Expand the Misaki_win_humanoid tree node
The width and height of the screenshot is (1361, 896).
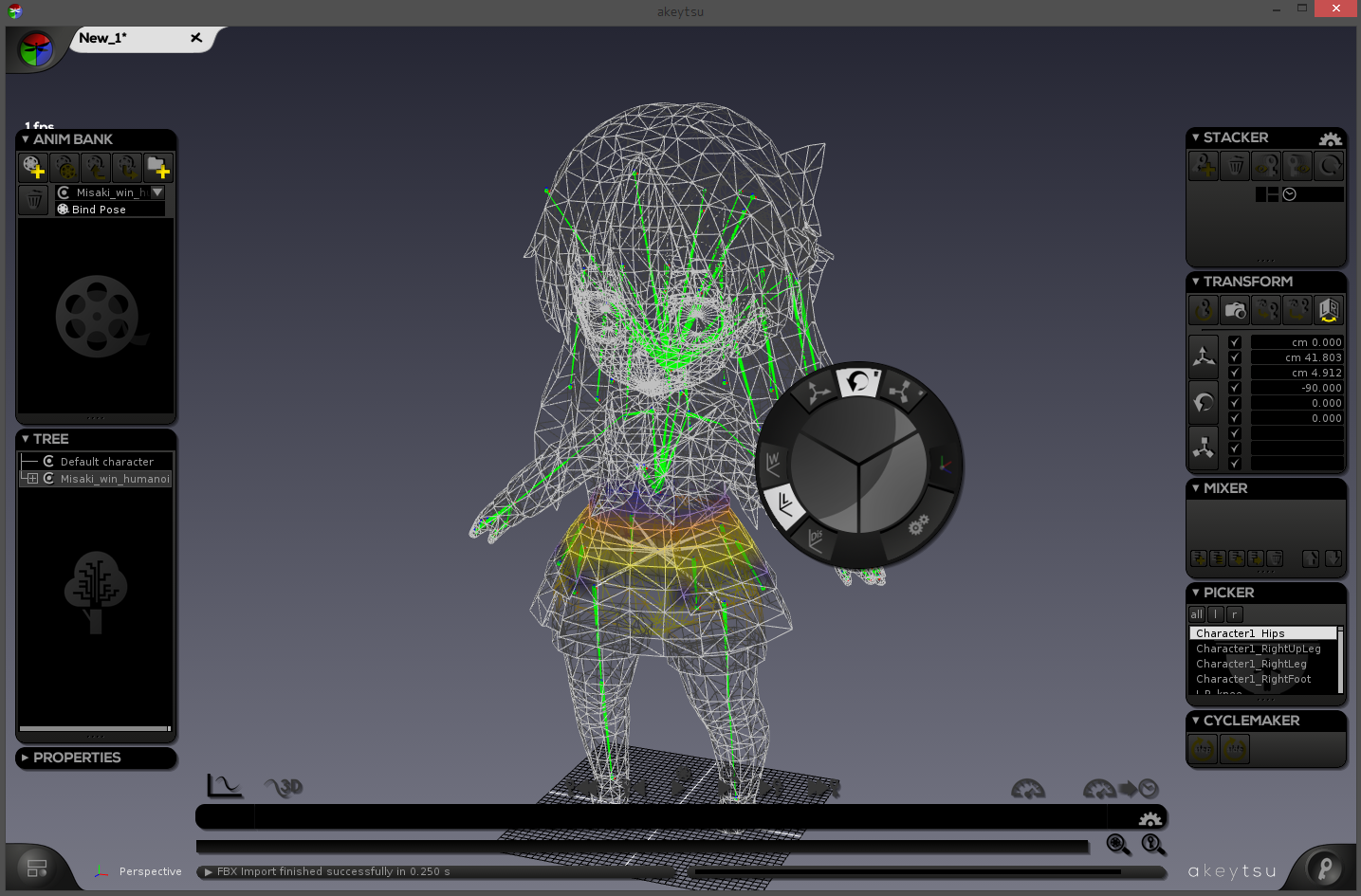coord(32,479)
